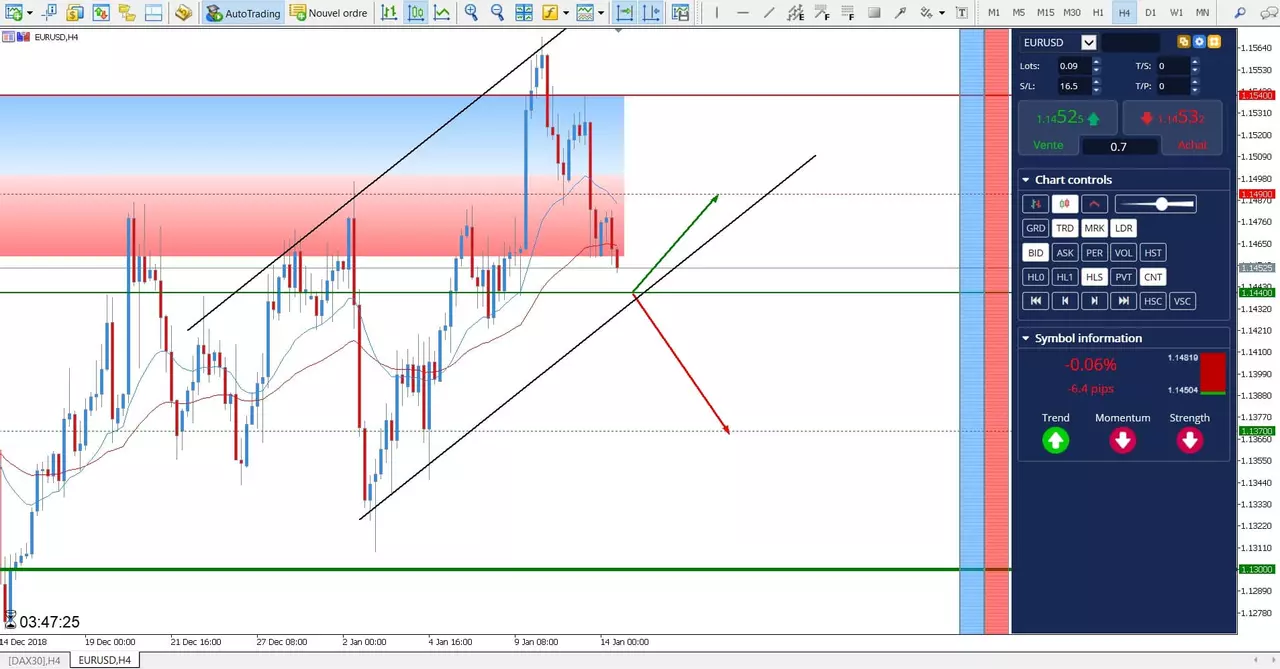Screen dimensions: 1280x669
Task: Toggle the BID line button
Action: [1035, 253]
